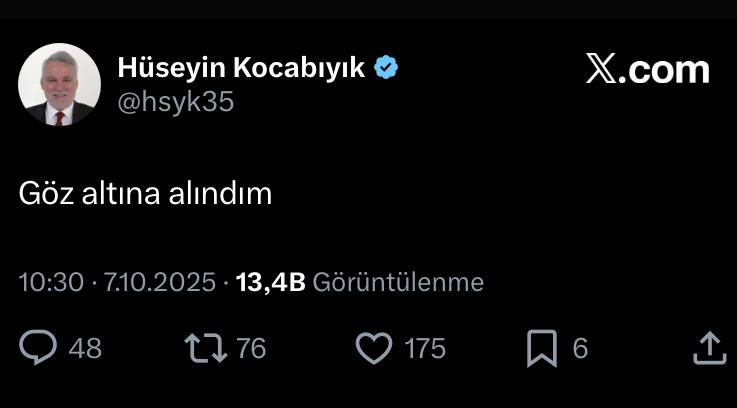The image size is (737, 408).
Task: Open replies with the speech bubble icon
Action: point(38,348)
